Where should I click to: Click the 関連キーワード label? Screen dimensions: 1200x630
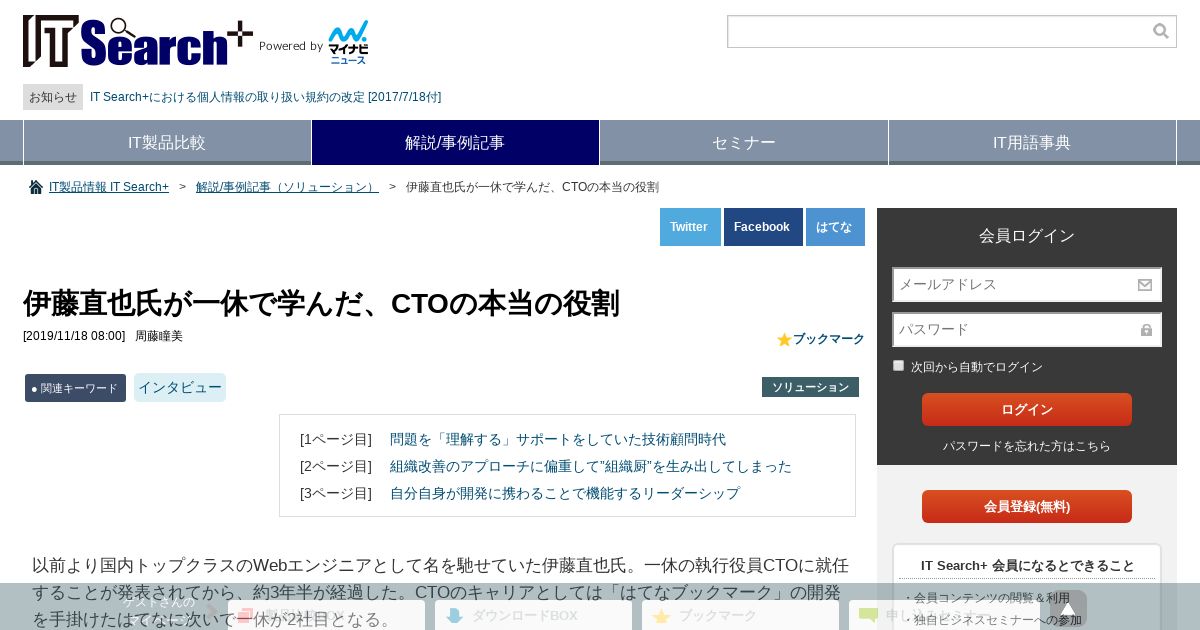pyautogui.click(x=75, y=388)
